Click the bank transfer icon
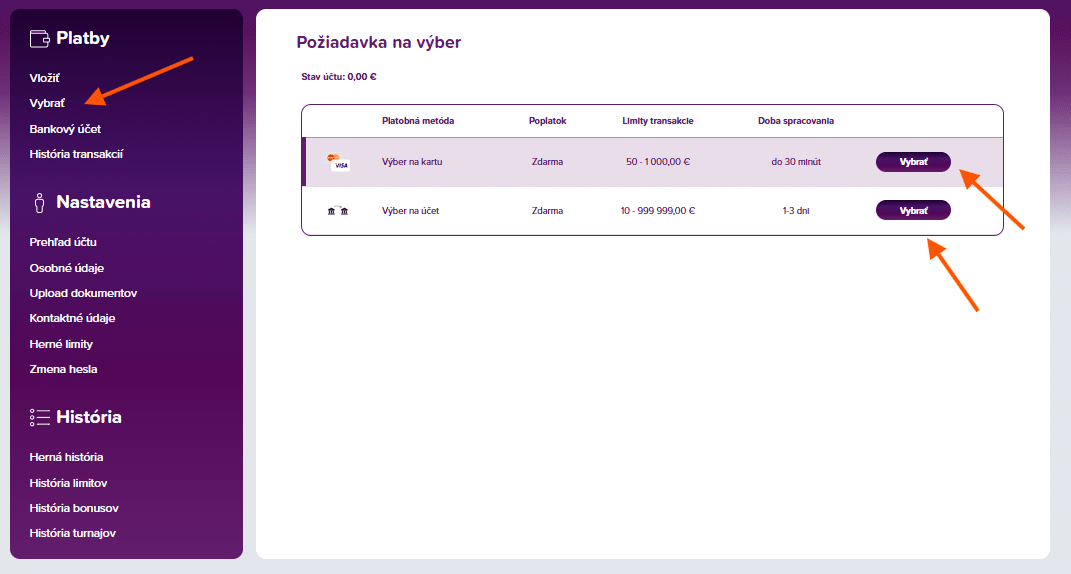1071x574 pixels. pyautogui.click(x=337, y=211)
